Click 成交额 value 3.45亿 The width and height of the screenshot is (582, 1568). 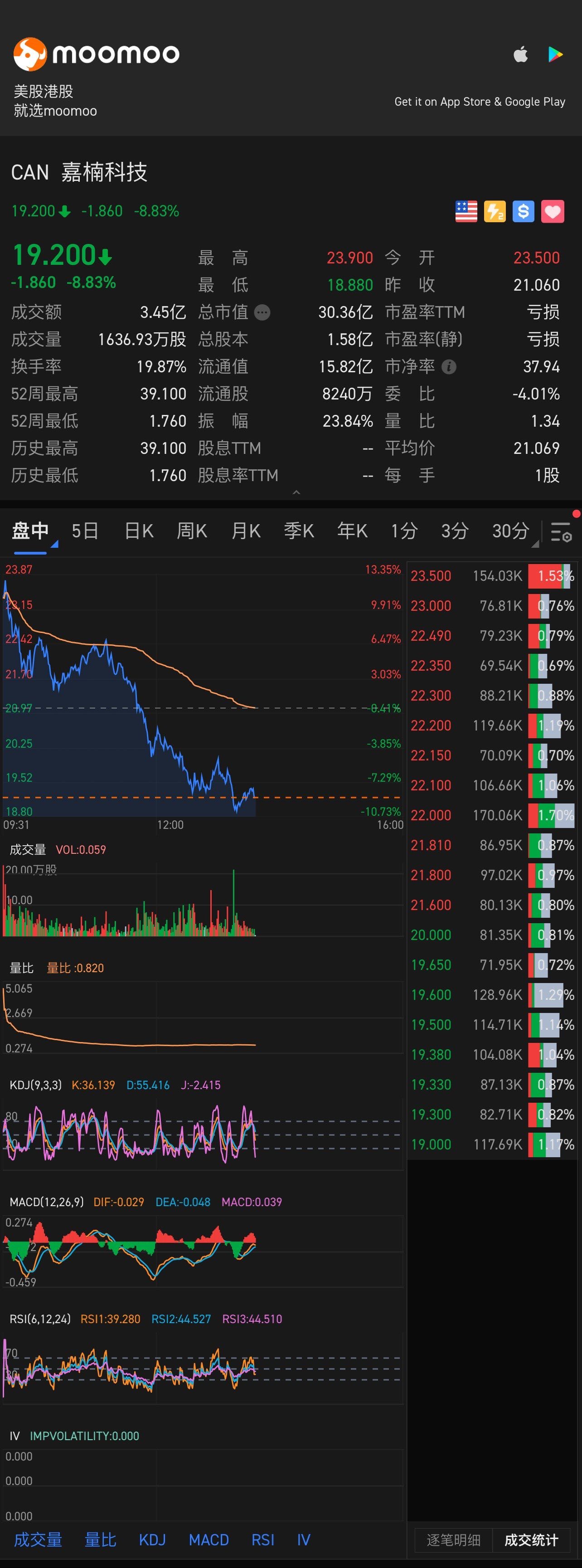pos(163,312)
